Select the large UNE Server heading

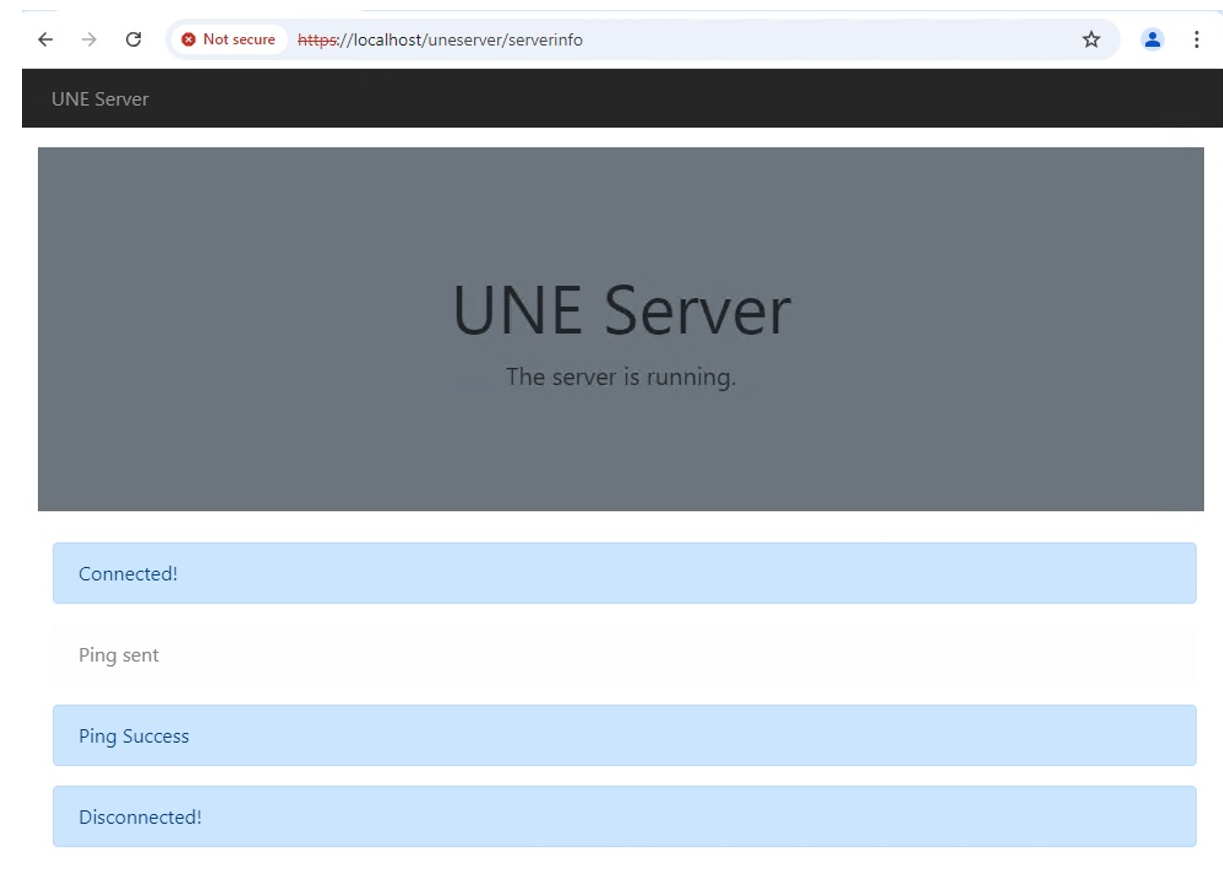pos(621,309)
